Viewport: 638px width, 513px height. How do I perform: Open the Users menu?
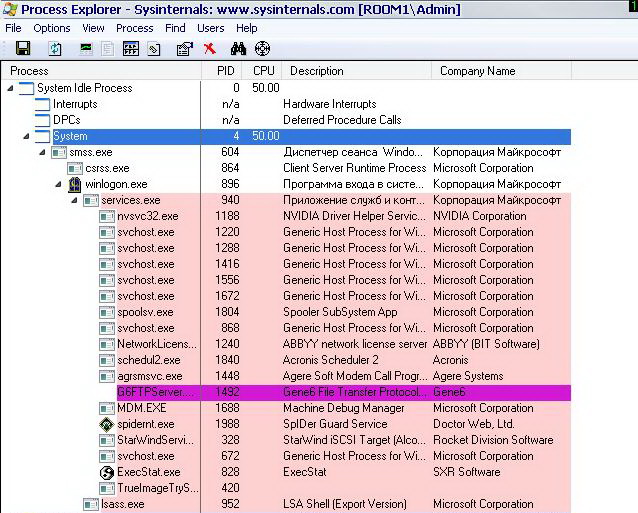pyautogui.click(x=211, y=28)
